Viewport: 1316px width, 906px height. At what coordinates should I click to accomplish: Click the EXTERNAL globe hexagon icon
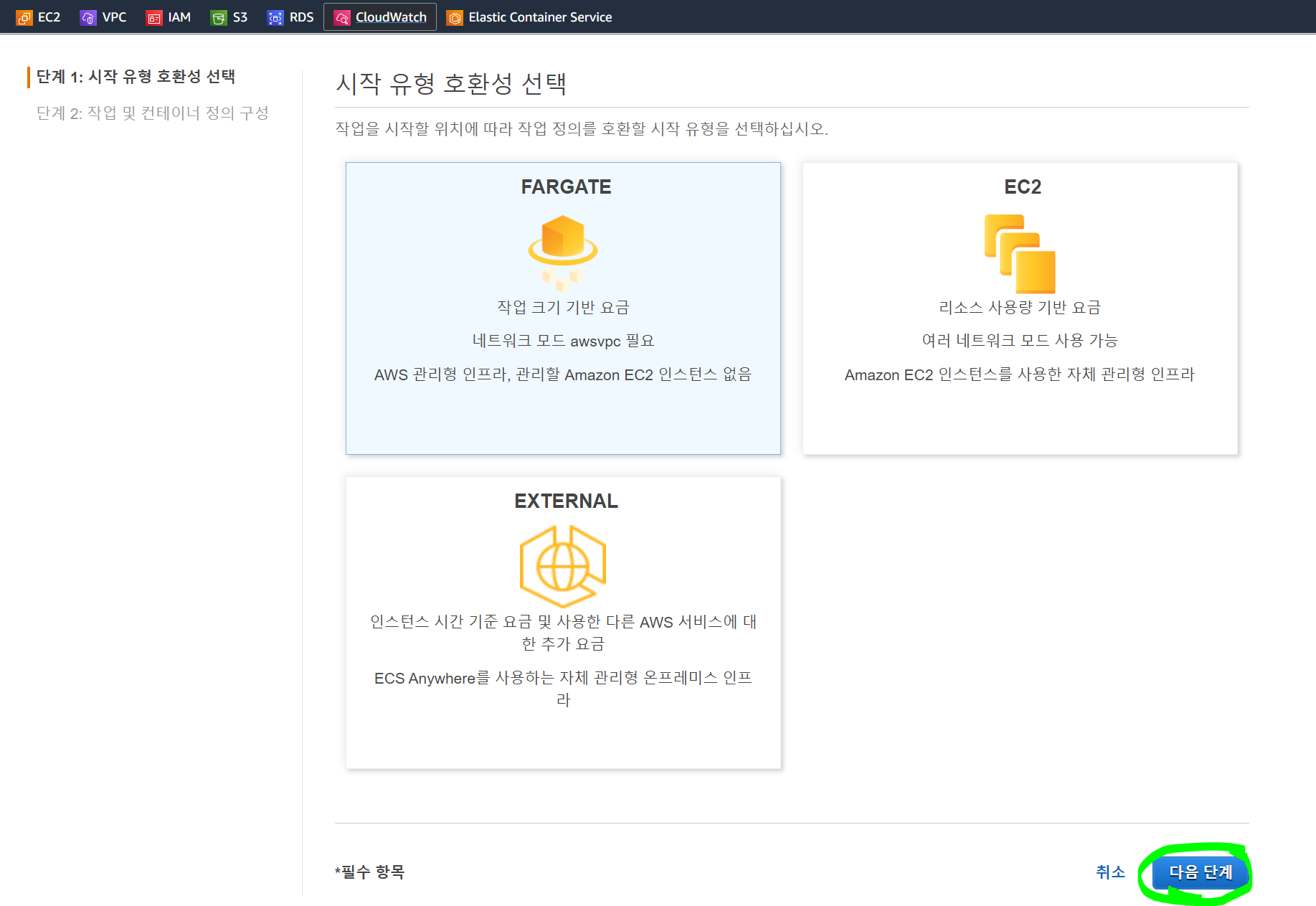point(563,566)
